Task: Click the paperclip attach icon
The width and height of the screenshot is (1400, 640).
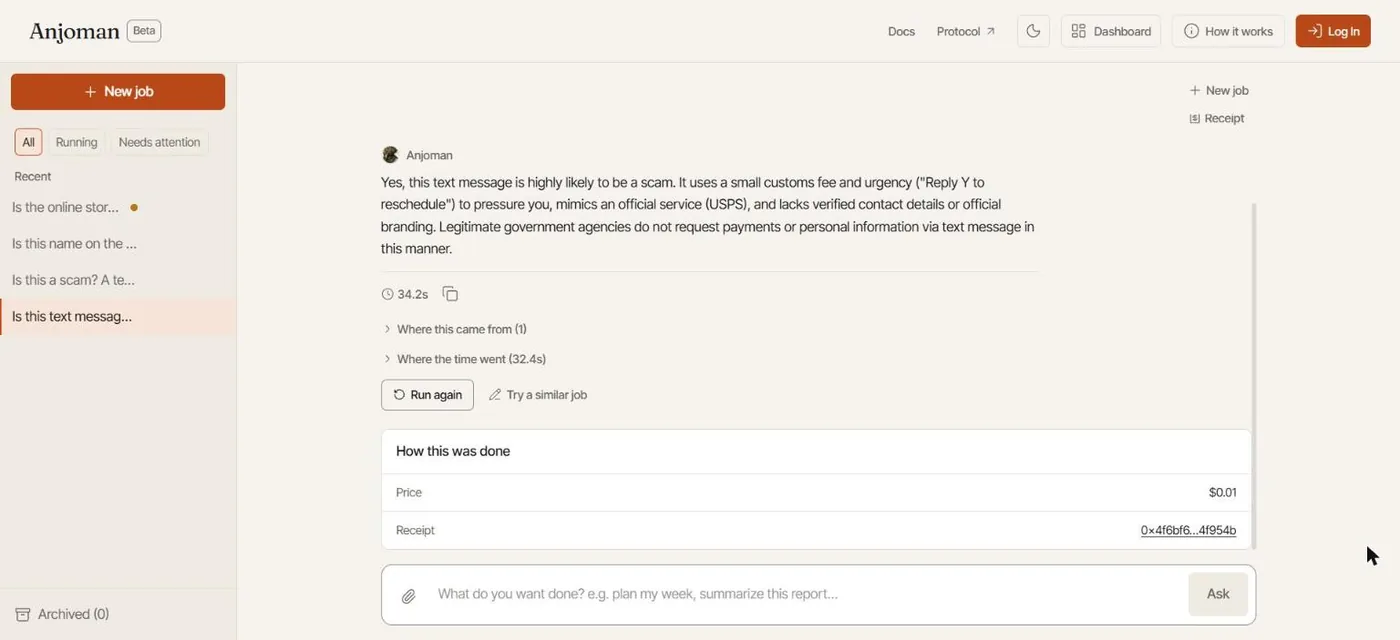Action: [408, 596]
